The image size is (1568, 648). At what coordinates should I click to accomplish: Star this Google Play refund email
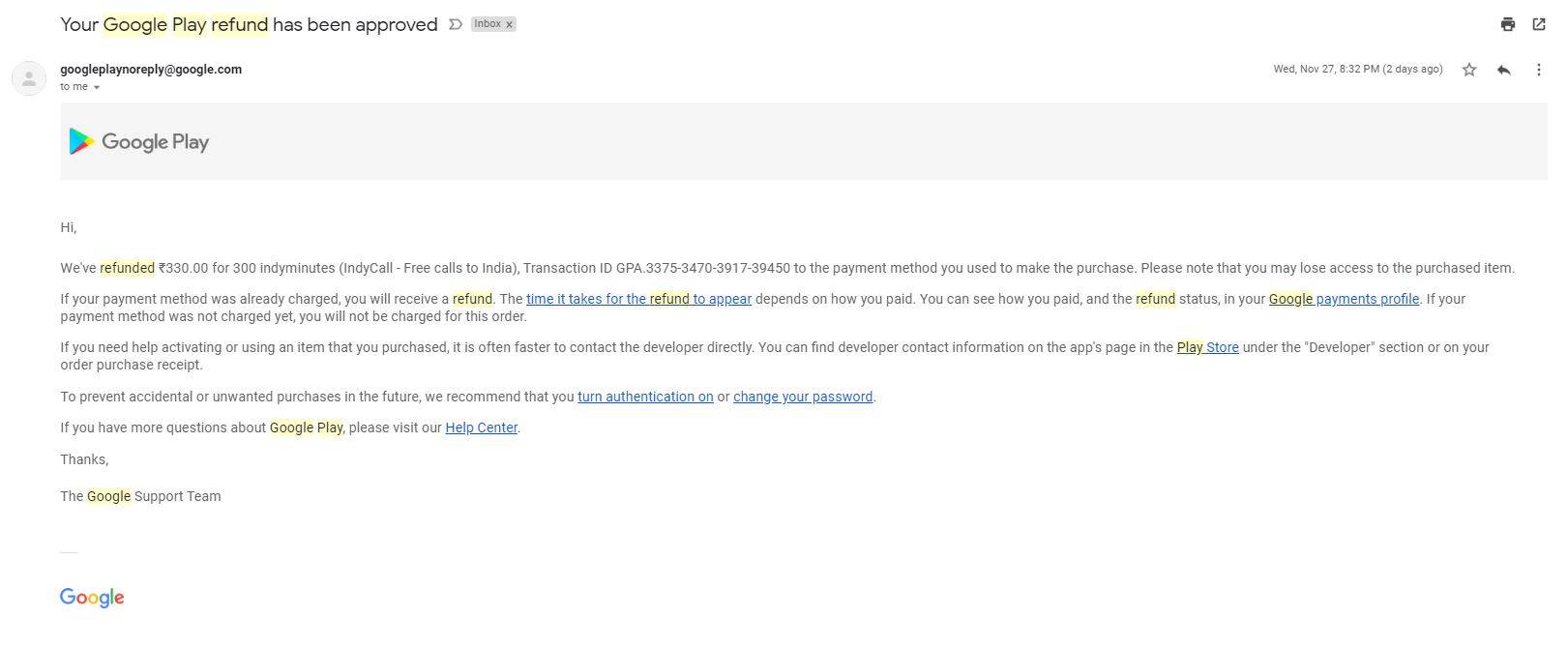click(1469, 70)
